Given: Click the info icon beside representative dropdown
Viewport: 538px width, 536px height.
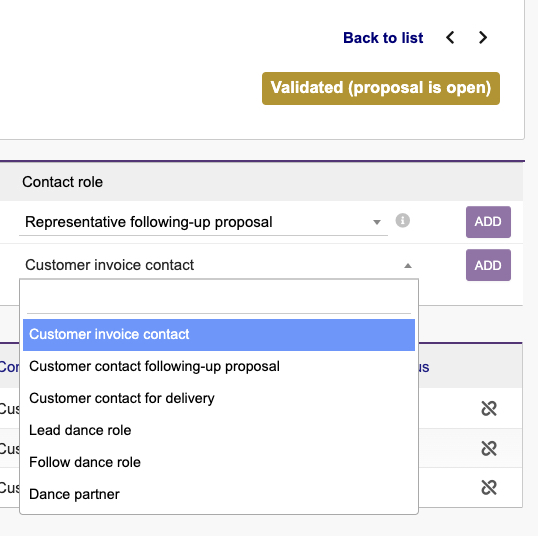Looking at the screenshot, I should 402,221.
